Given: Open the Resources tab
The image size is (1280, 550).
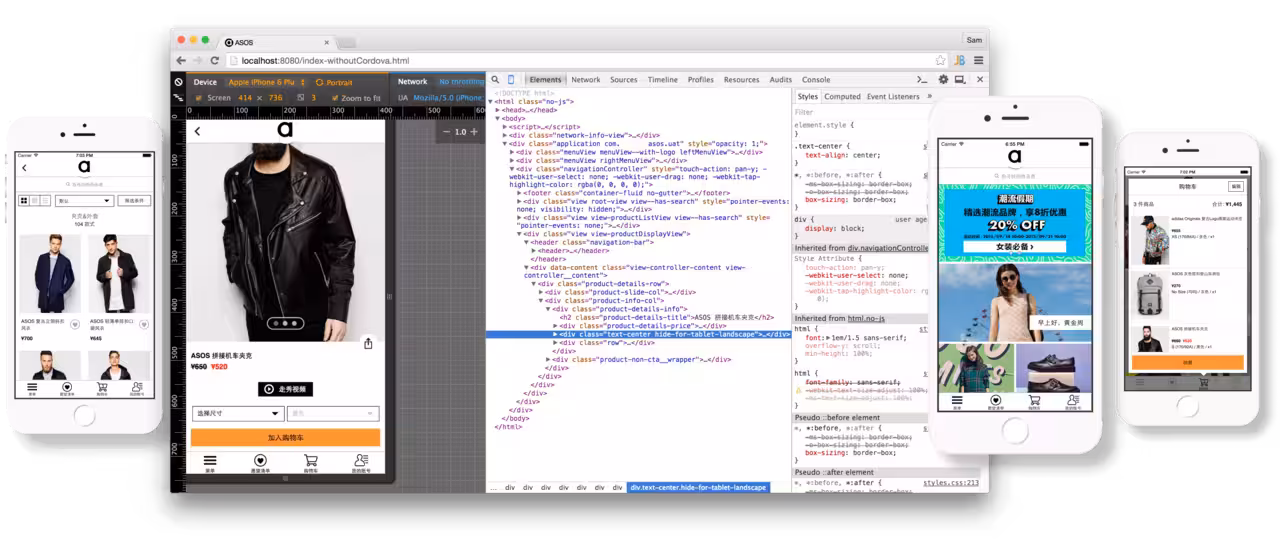Looking at the screenshot, I should 742,80.
